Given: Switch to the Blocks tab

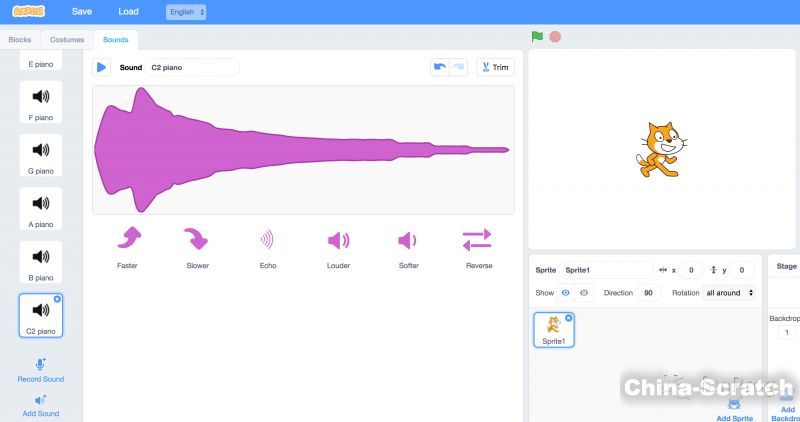Looking at the screenshot, I should click(x=20, y=40).
